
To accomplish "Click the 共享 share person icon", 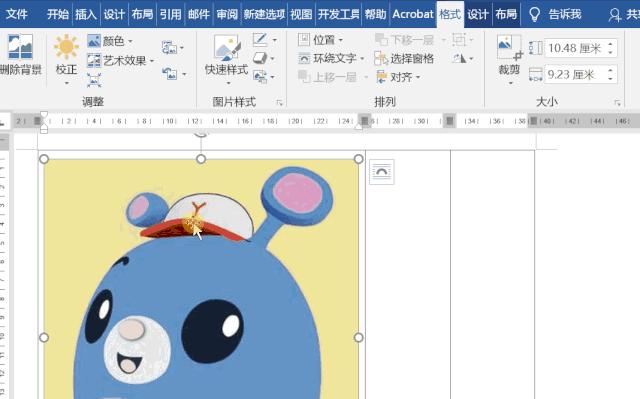I will (614, 15).
